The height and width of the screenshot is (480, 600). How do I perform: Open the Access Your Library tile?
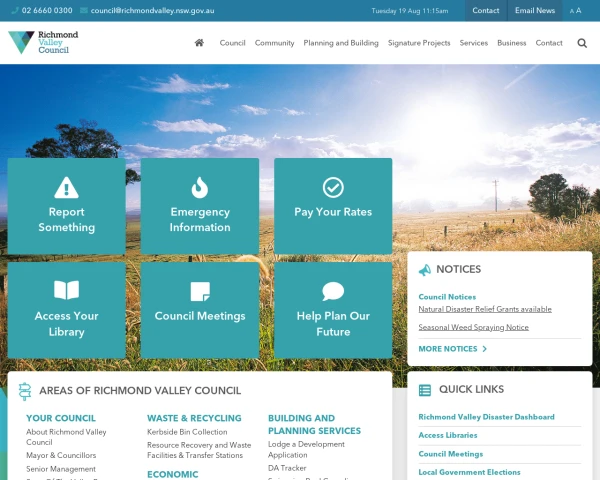click(67, 310)
